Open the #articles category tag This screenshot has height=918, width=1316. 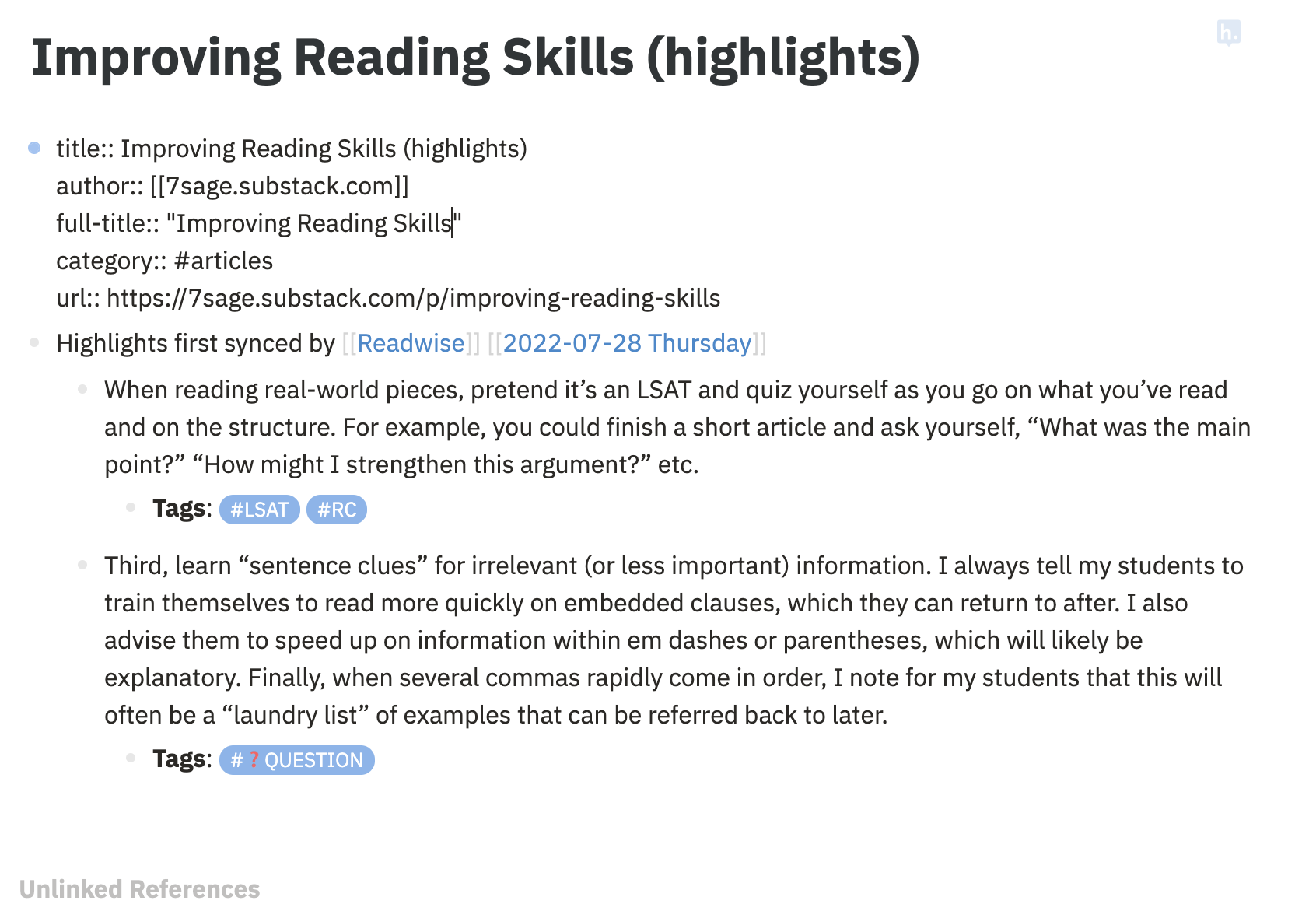[222, 260]
